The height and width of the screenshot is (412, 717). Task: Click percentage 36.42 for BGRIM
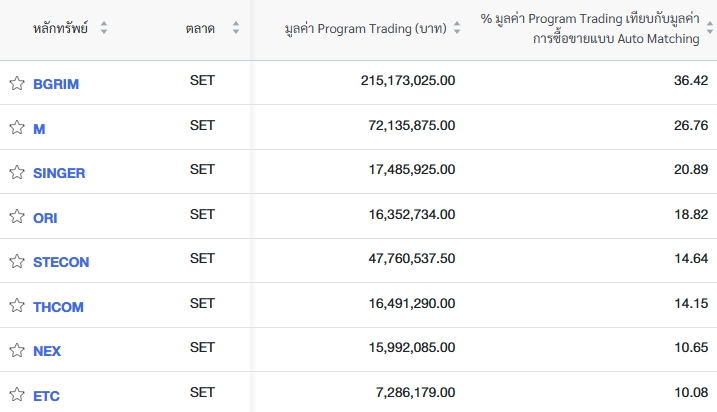pos(691,80)
